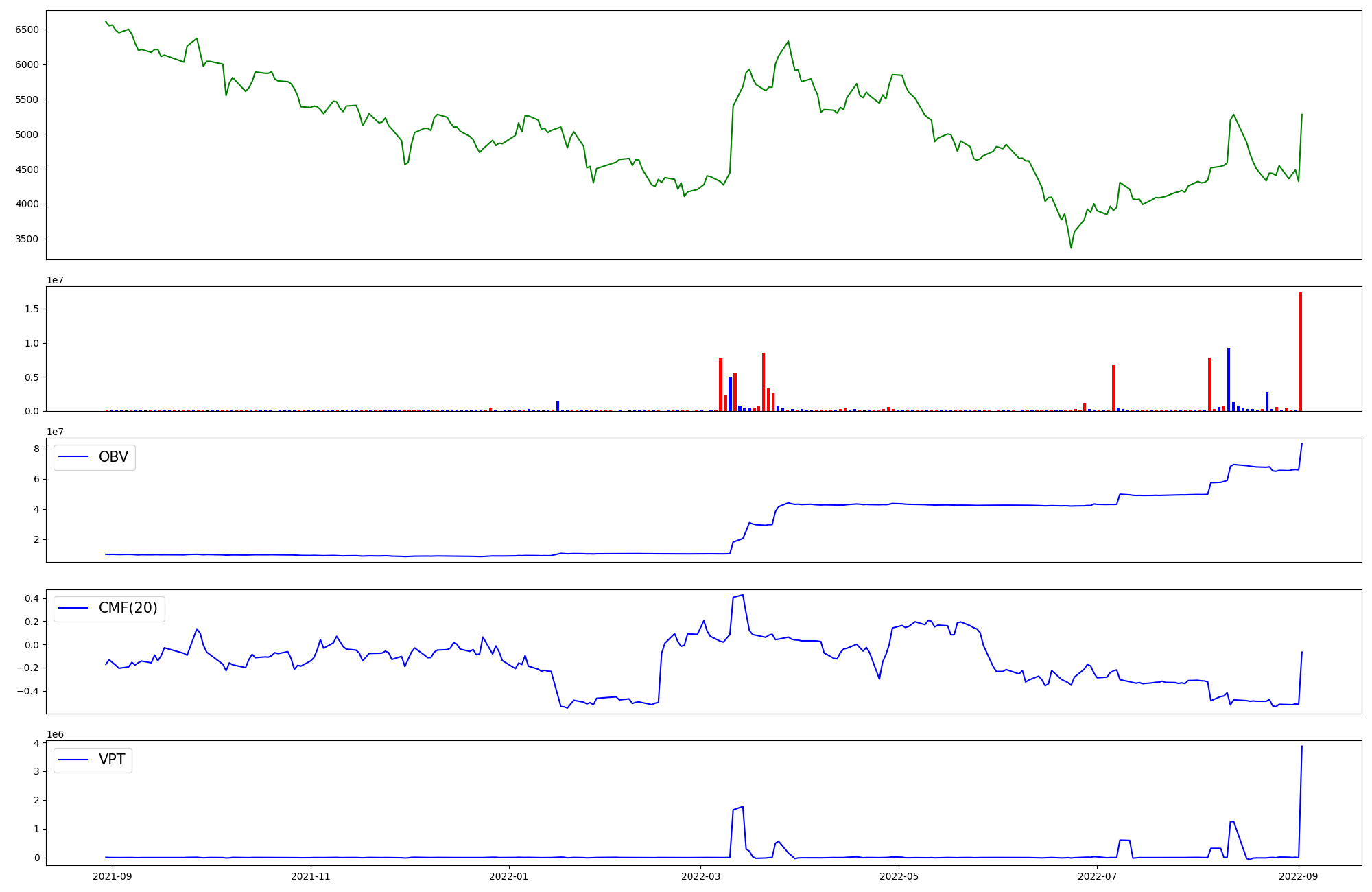Click the blue line sample in CMF(20) legend
This screenshot has width=1372, height=892.
pos(74,609)
